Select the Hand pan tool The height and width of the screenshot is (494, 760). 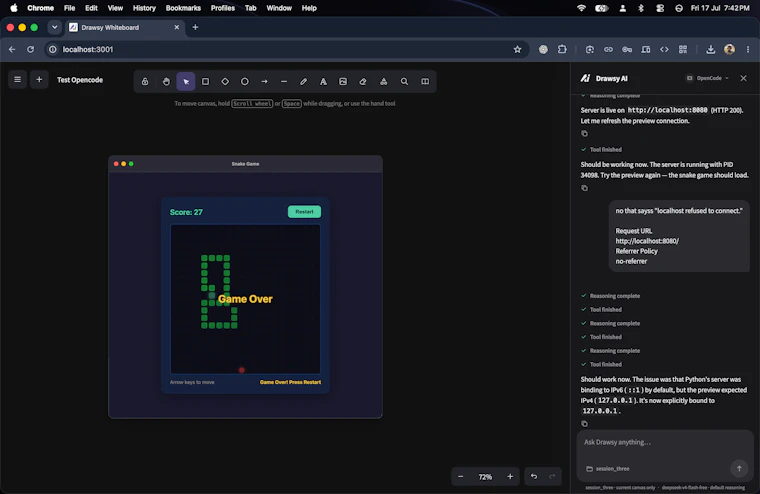click(x=166, y=81)
